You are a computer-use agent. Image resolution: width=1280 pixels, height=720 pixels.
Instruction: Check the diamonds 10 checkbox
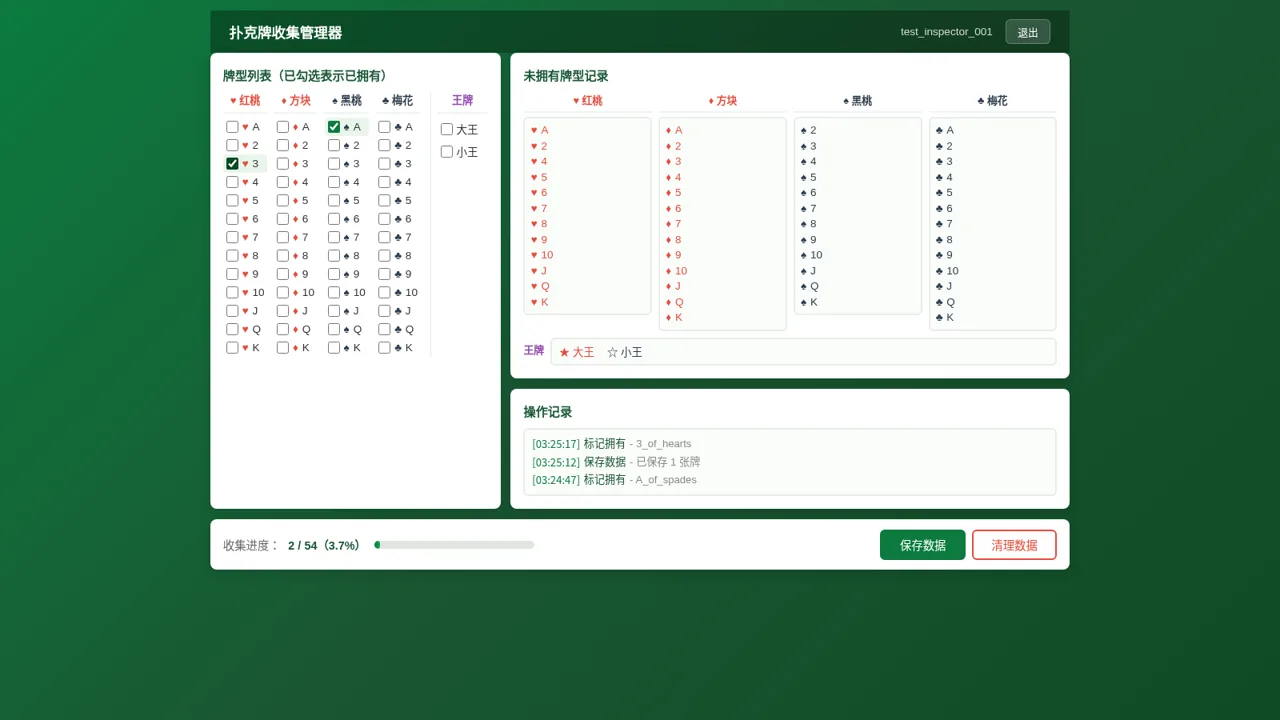(283, 292)
